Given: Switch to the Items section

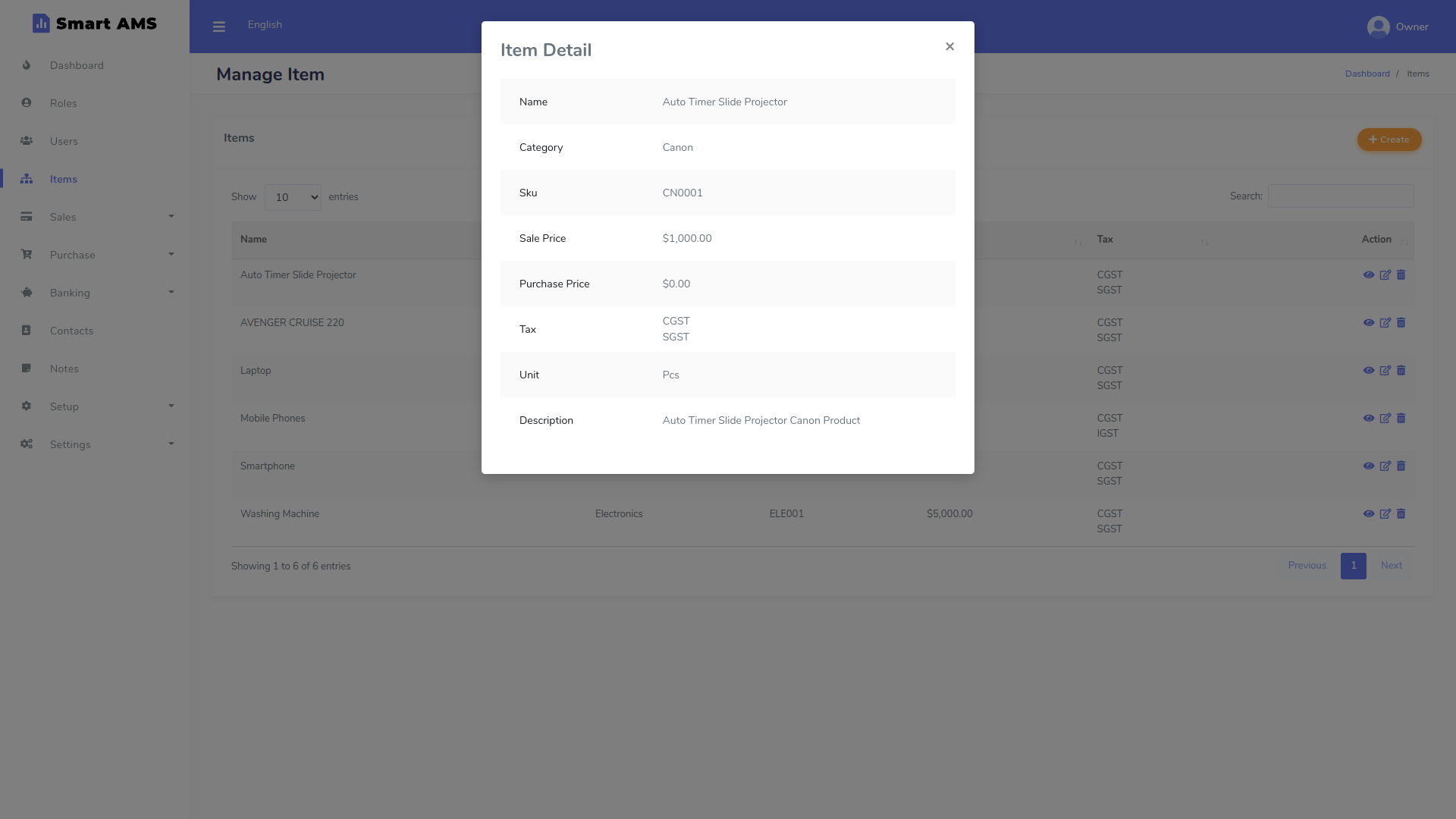Looking at the screenshot, I should [x=64, y=179].
